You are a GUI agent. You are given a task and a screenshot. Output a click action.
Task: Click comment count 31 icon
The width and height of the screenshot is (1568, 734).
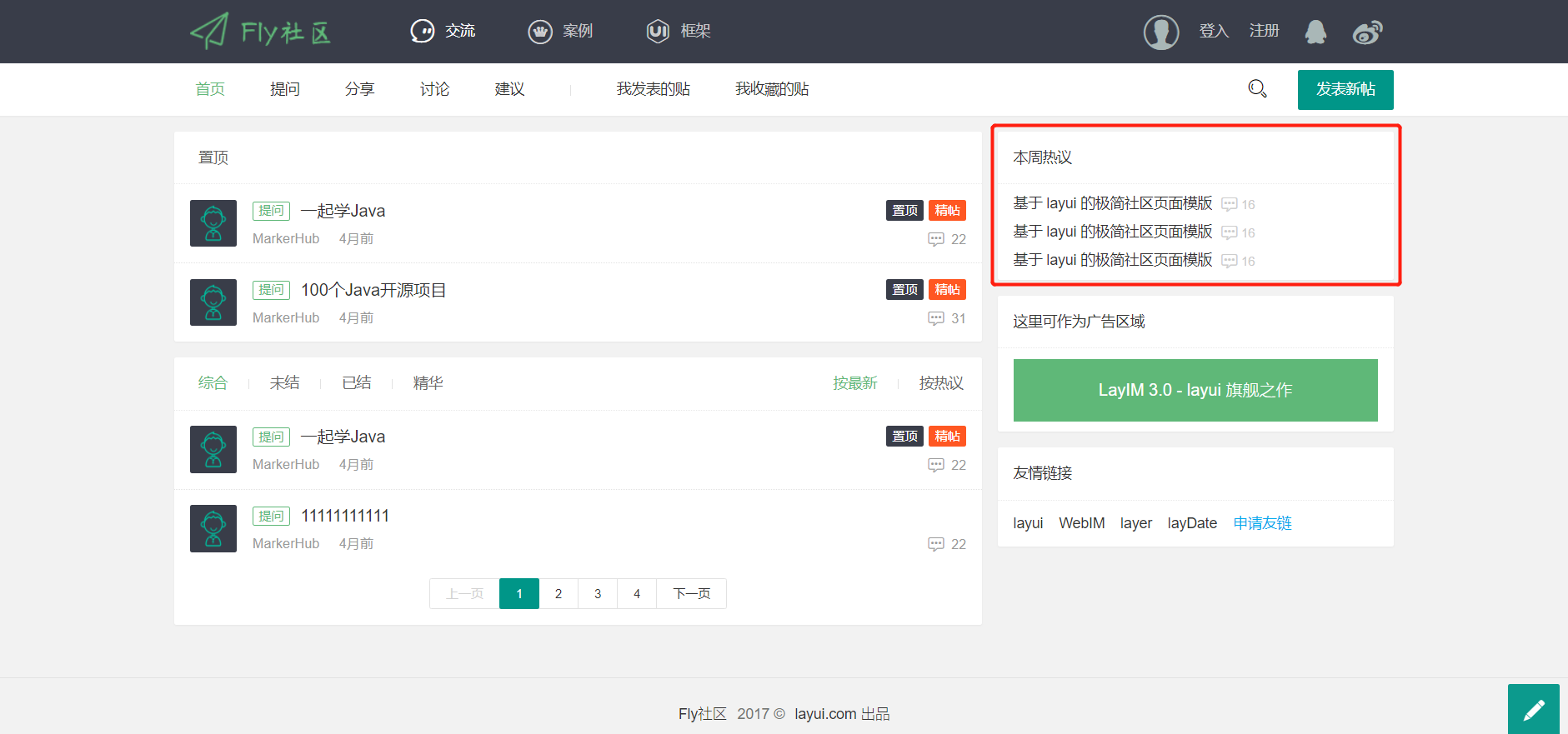tap(936, 318)
